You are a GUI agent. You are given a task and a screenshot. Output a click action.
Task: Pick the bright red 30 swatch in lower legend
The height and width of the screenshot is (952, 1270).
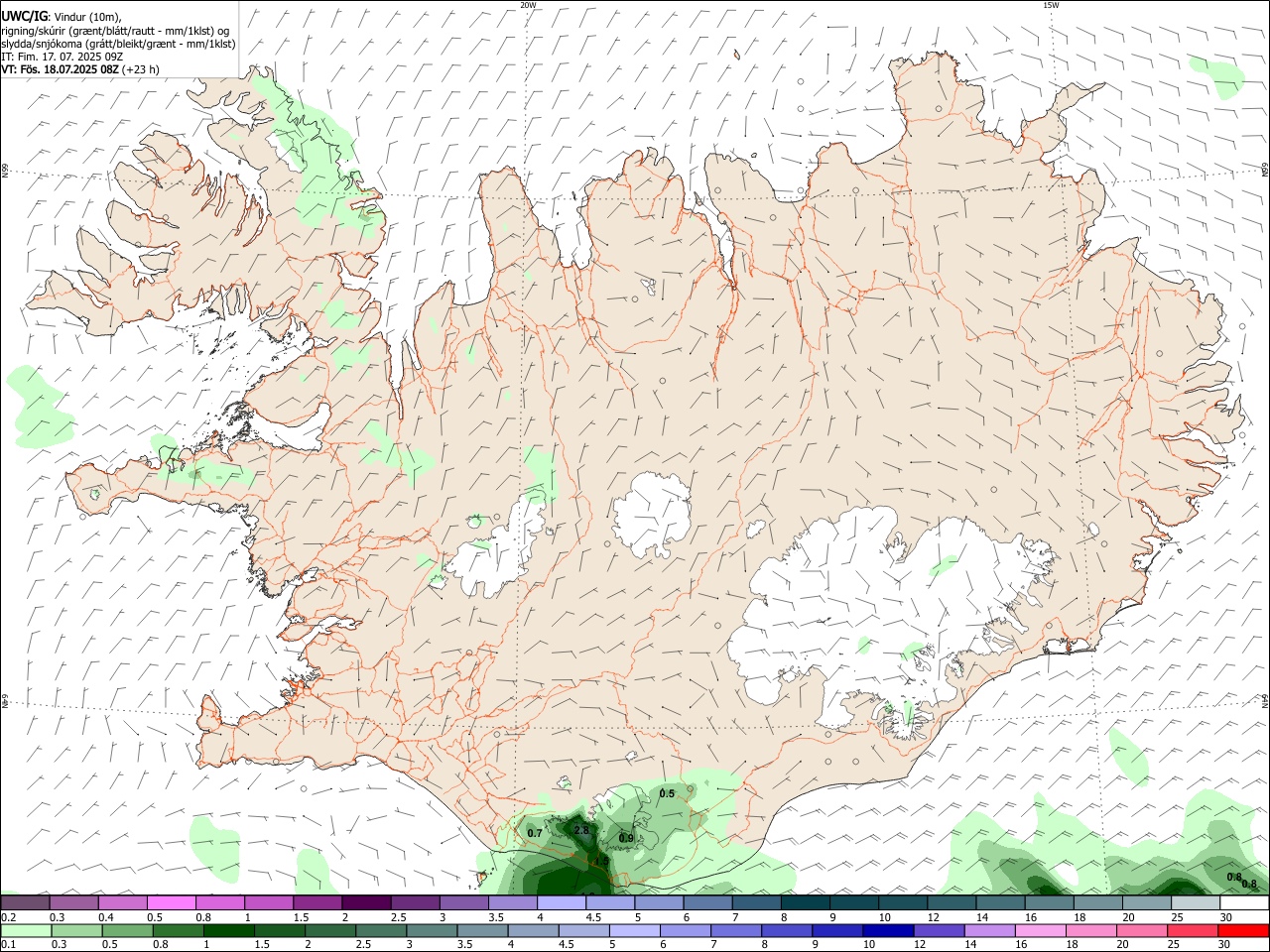1242,930
